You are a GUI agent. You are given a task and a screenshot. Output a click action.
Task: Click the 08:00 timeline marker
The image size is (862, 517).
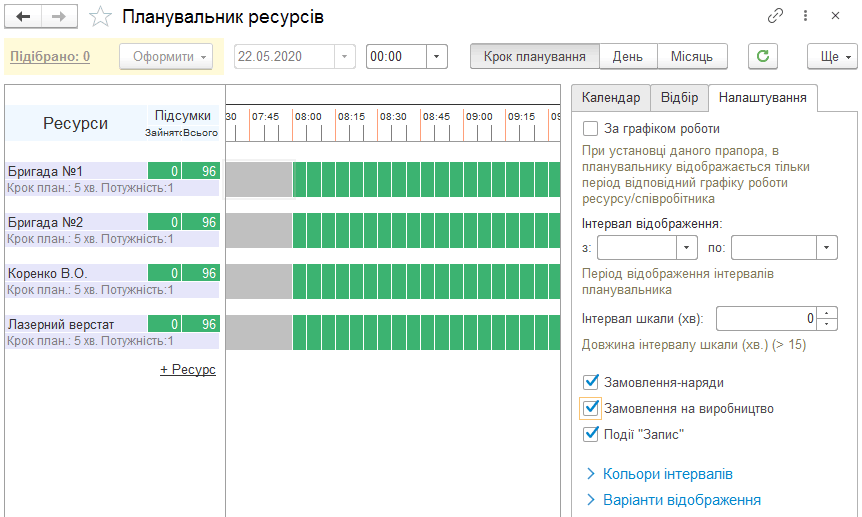(x=308, y=117)
